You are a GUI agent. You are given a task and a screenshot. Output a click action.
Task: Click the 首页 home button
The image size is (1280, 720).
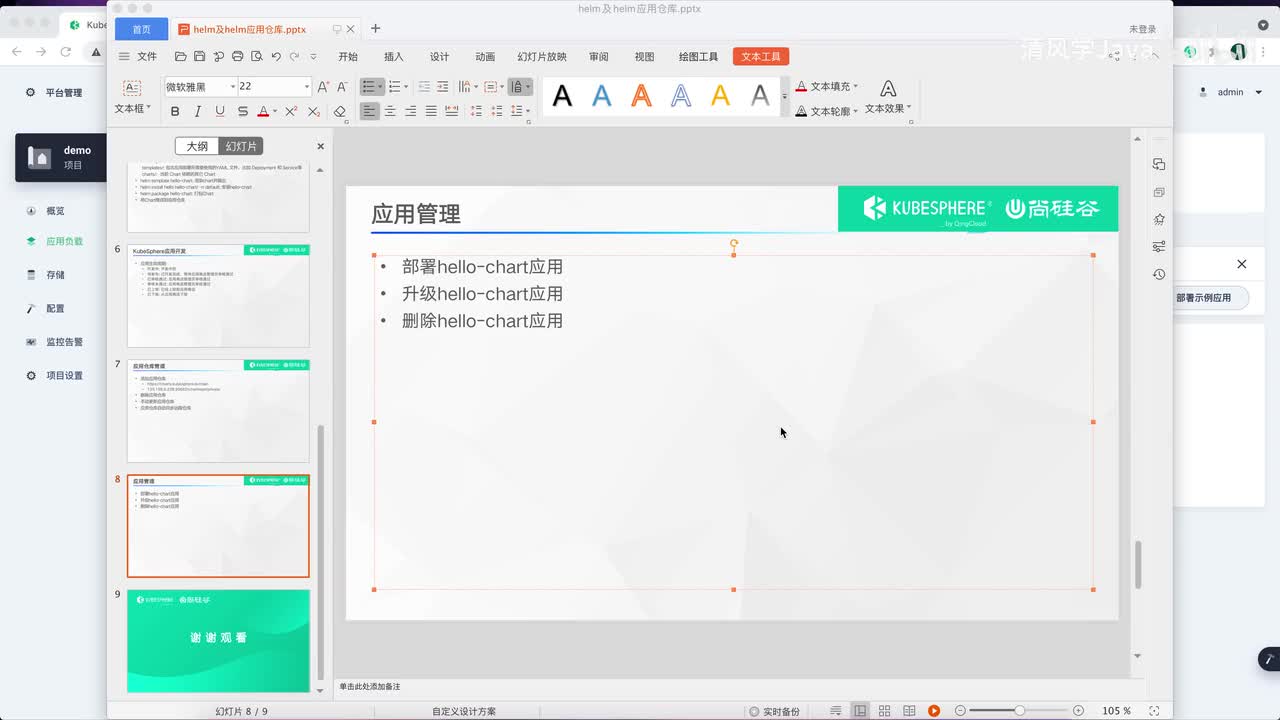tap(142, 29)
